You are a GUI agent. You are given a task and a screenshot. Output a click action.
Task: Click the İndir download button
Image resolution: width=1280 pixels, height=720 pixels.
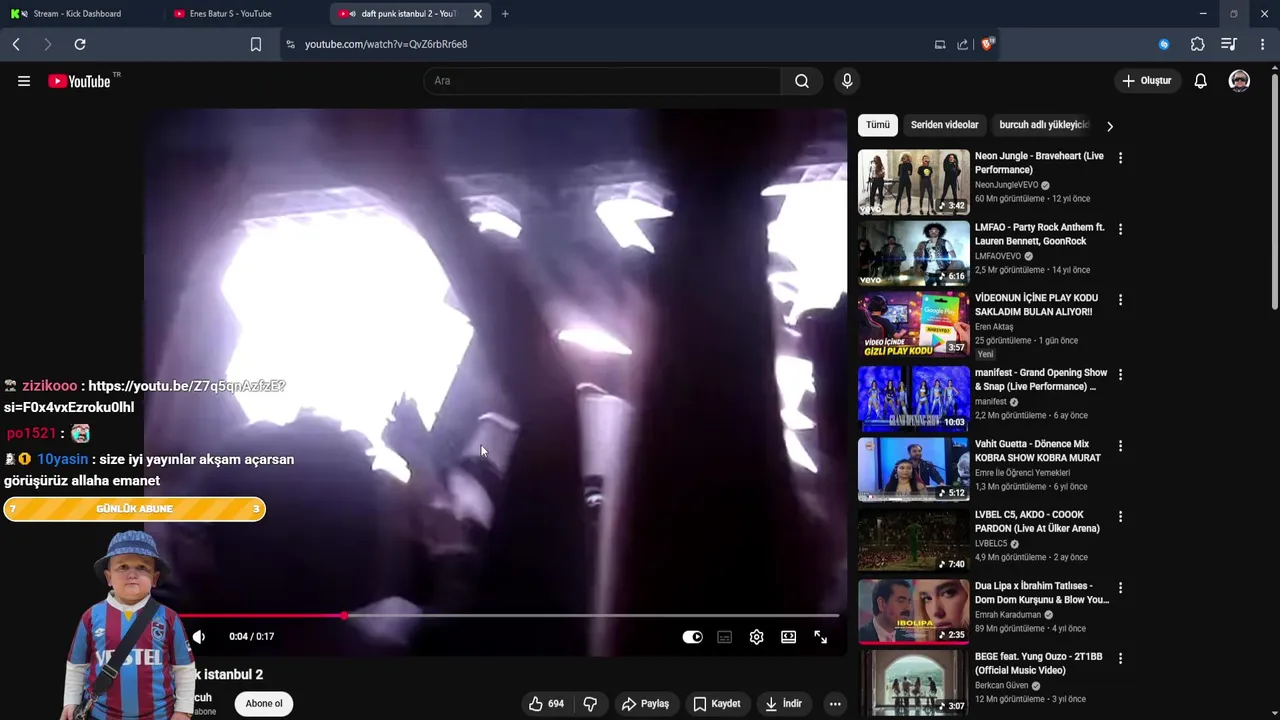784,704
